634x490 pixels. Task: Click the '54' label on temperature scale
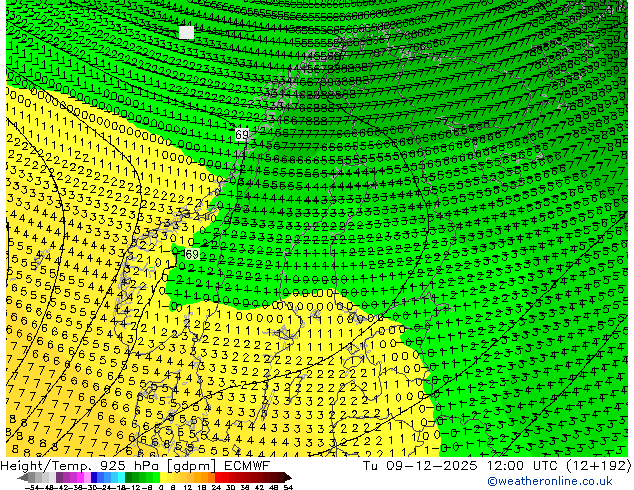[x=288, y=488]
